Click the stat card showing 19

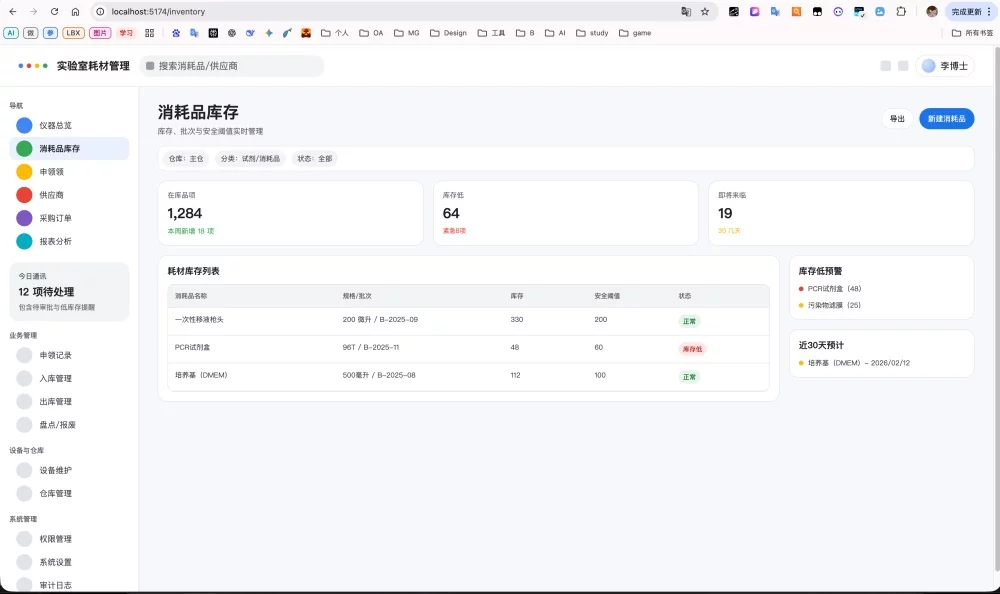841,213
